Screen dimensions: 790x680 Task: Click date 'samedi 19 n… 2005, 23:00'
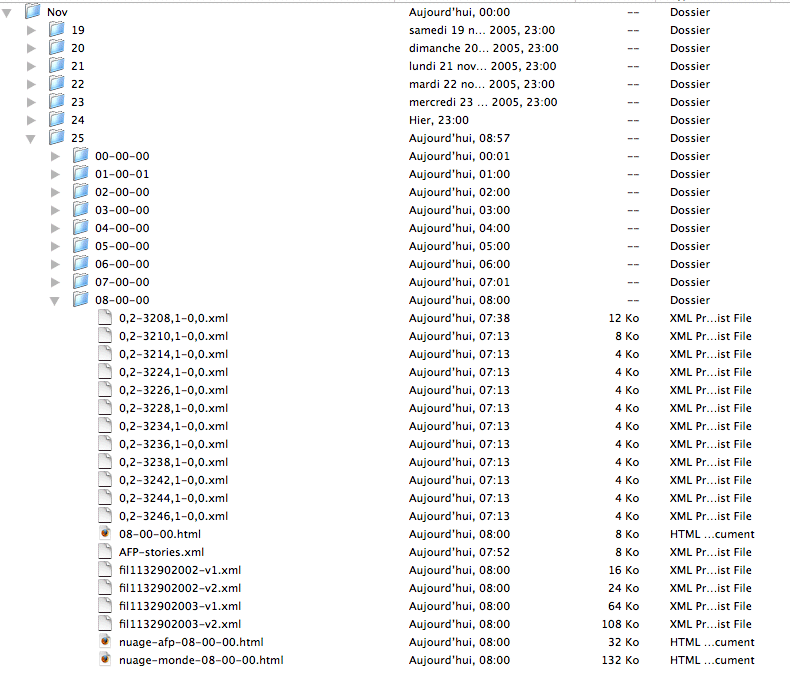click(482, 30)
